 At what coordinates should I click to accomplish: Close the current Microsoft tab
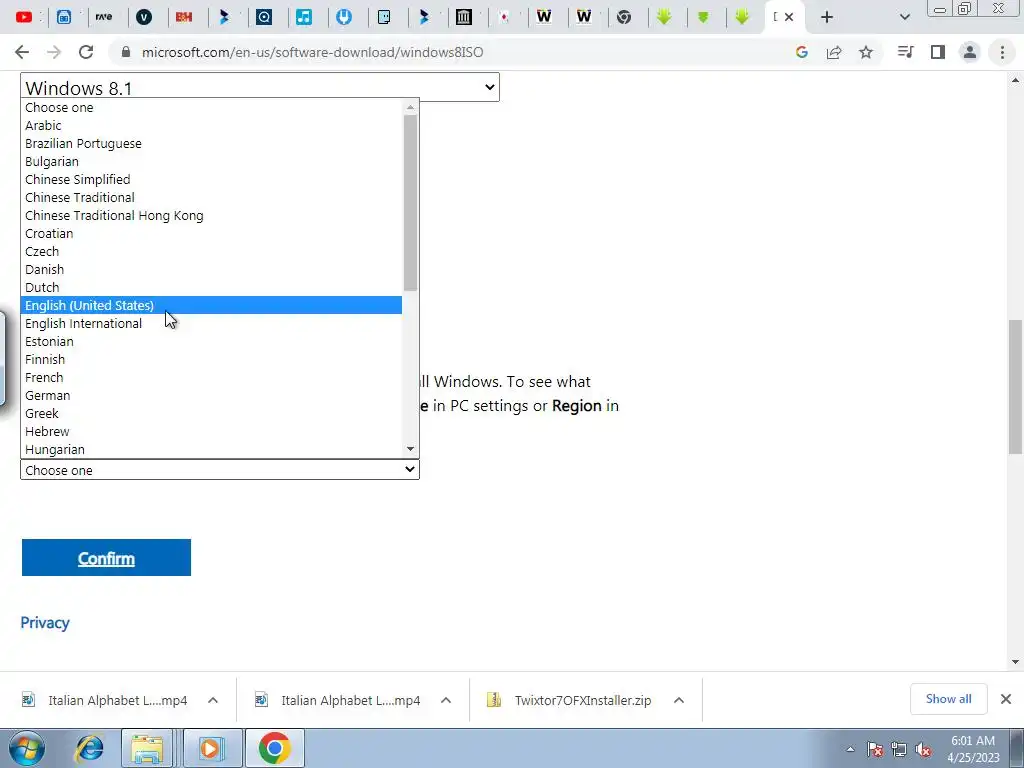click(x=789, y=17)
